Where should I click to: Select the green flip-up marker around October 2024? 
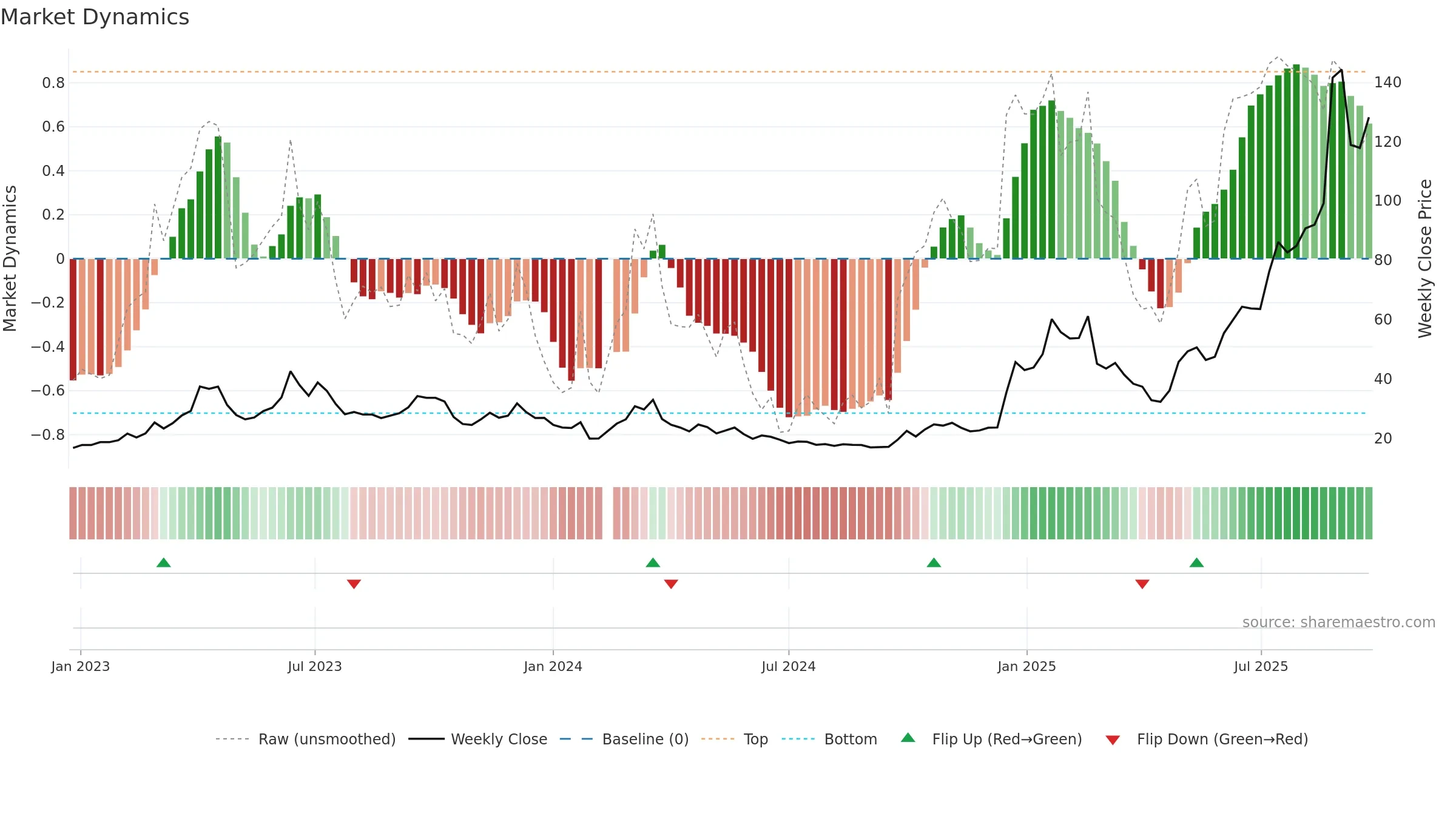pyautogui.click(x=934, y=562)
